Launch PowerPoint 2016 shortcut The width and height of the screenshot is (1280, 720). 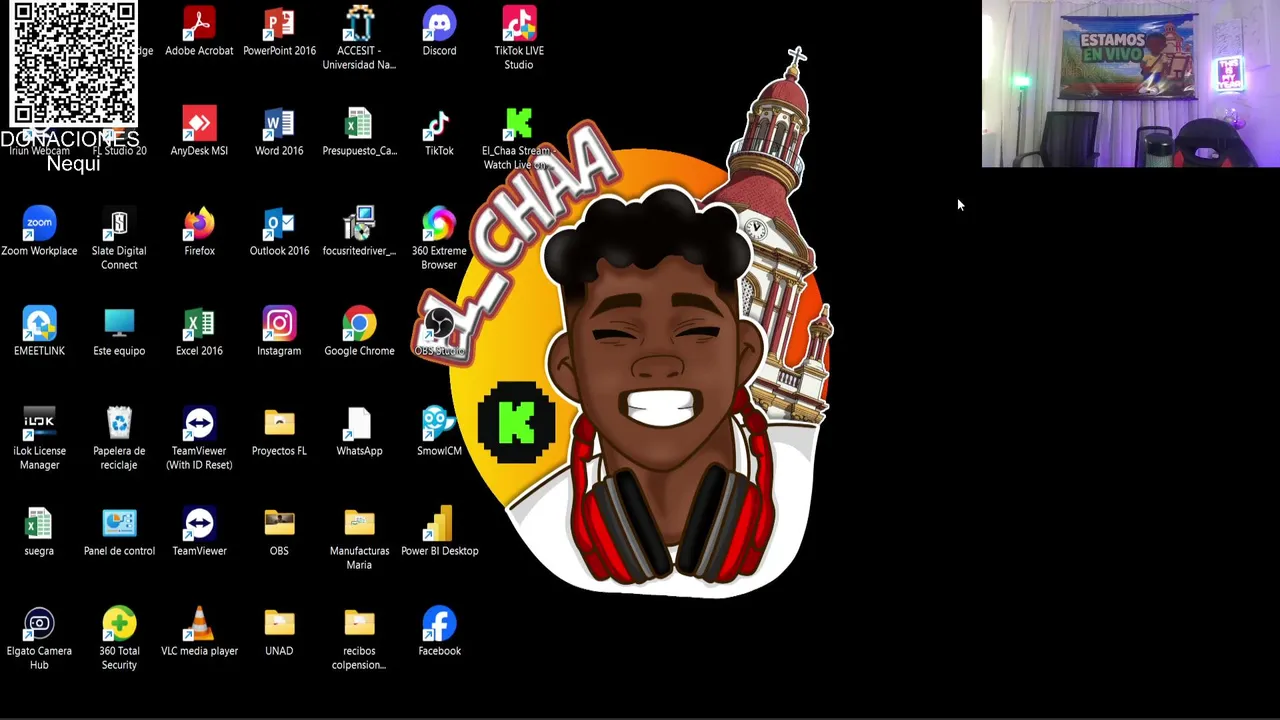pos(279,32)
